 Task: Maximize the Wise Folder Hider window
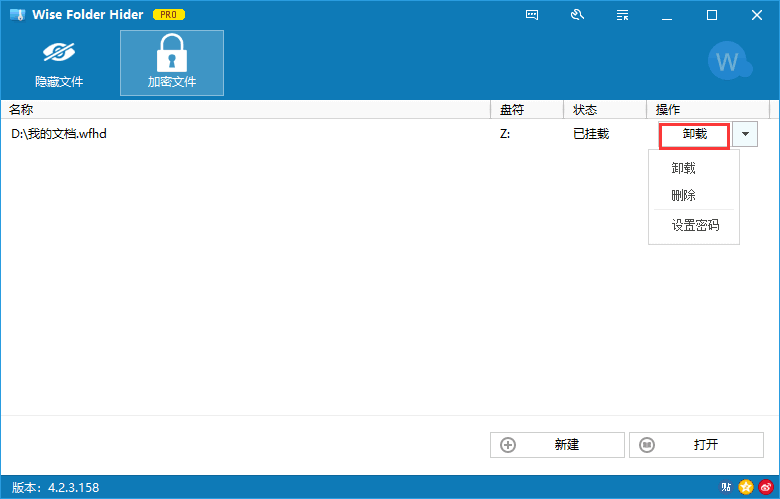(x=712, y=15)
